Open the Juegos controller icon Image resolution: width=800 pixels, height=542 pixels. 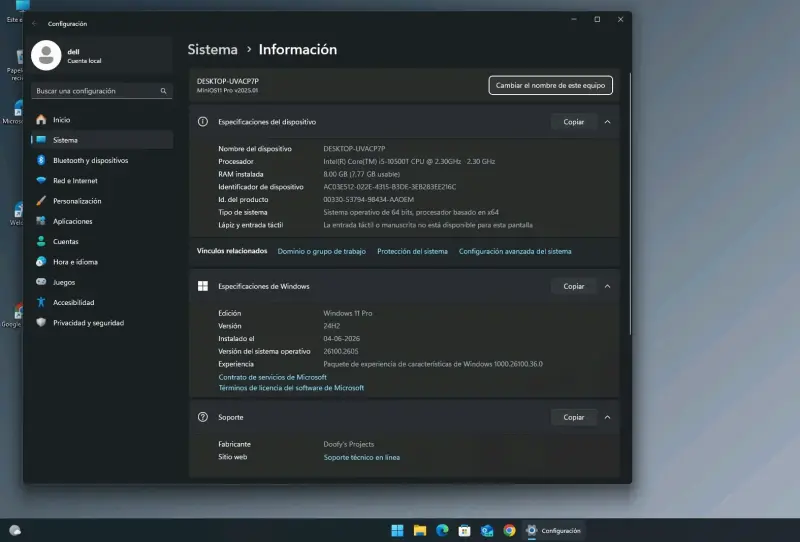point(41,282)
